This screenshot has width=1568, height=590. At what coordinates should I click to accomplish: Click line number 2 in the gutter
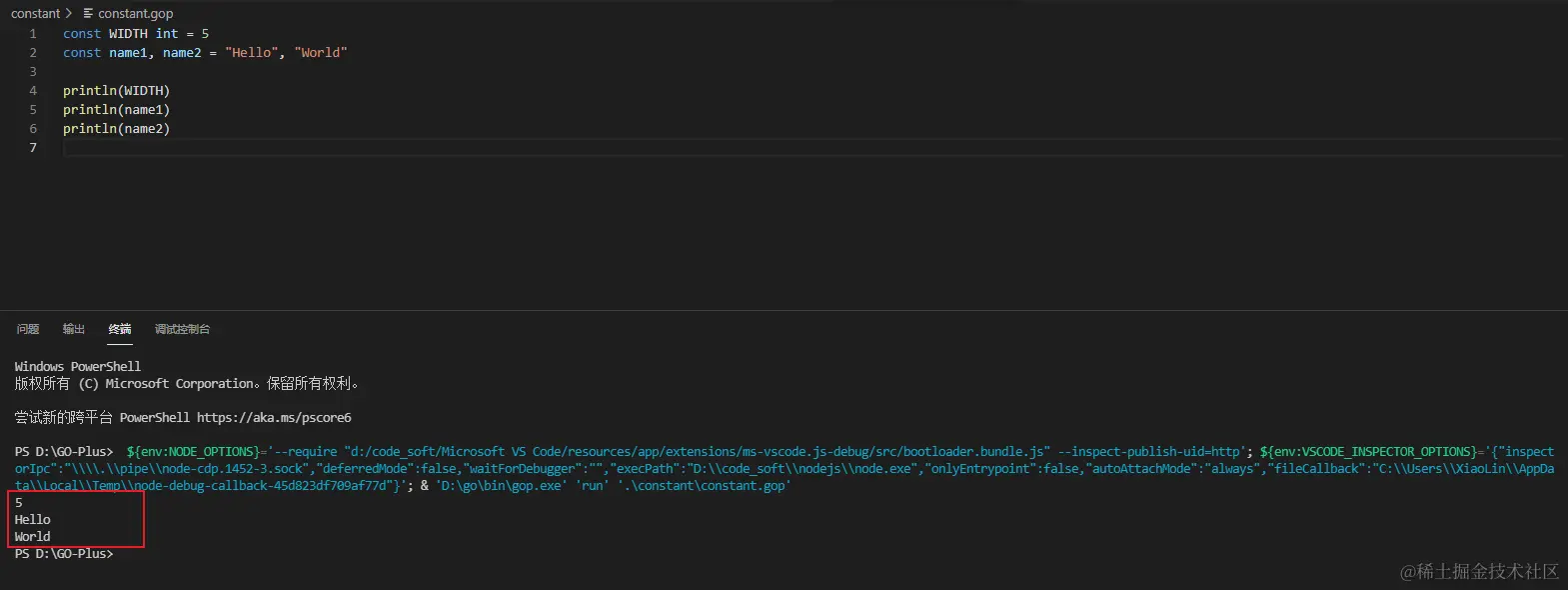(33, 52)
